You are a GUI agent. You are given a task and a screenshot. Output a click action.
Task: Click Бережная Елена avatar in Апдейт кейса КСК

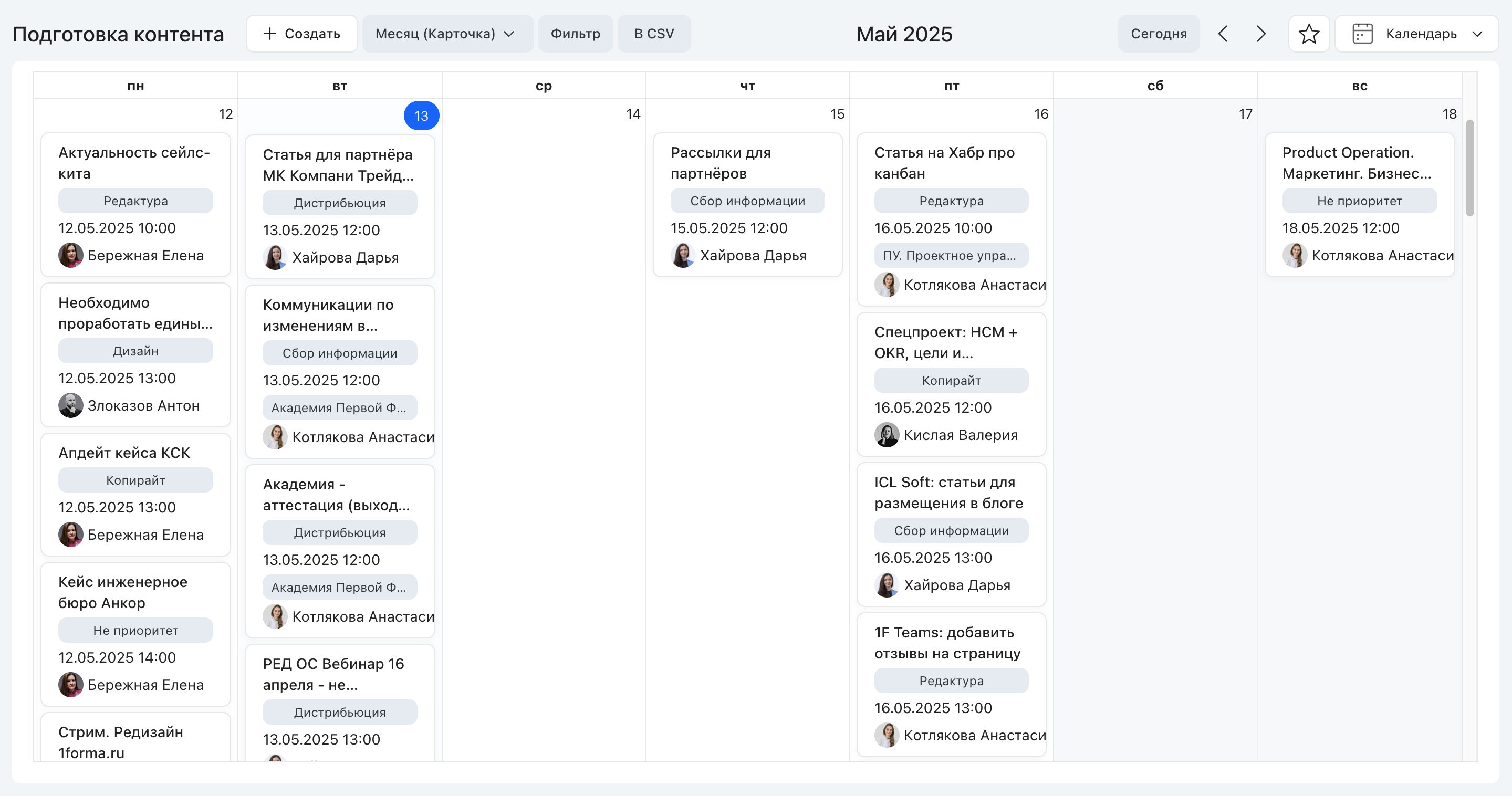(70, 535)
